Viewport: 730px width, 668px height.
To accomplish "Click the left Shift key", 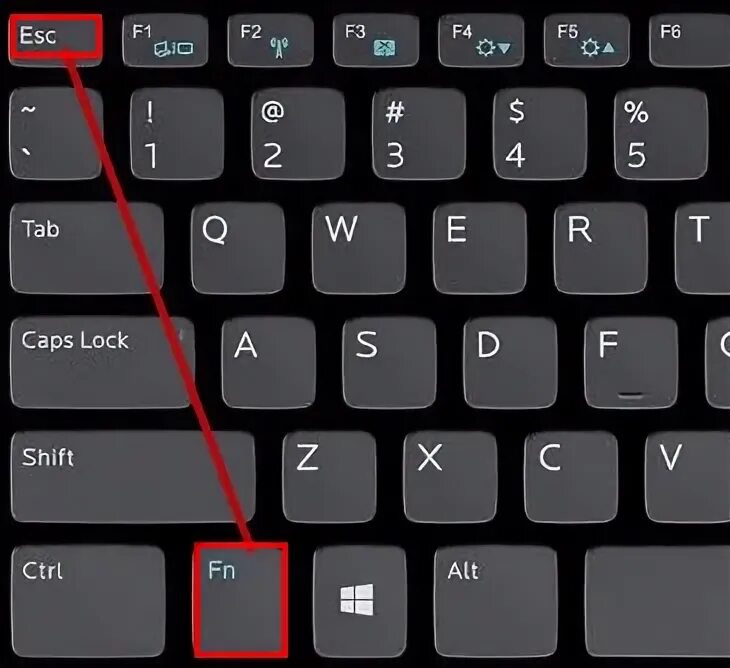I will [133, 477].
